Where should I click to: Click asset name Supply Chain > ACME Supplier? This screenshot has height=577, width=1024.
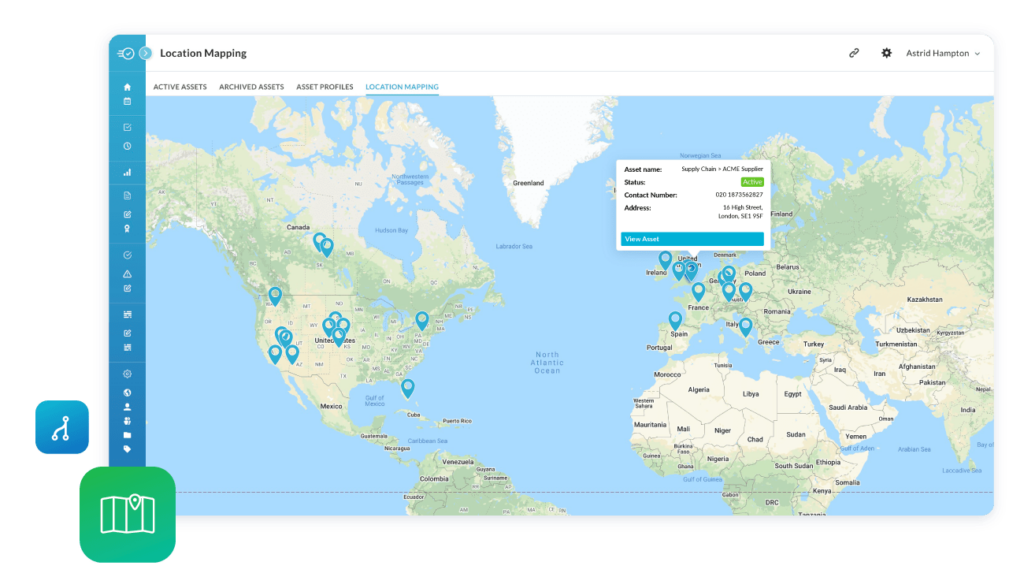point(722,169)
